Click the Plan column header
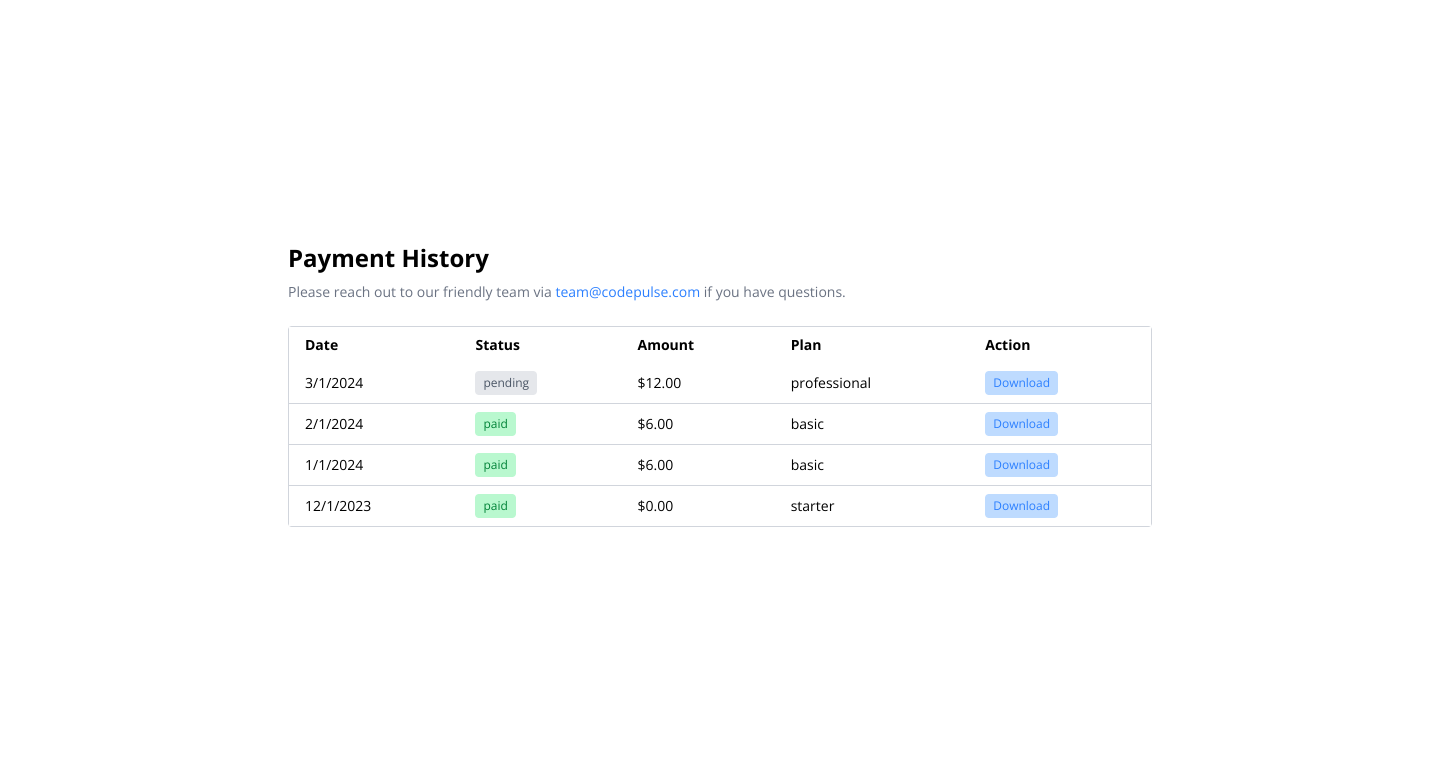This screenshot has width=1440, height=768. tap(805, 345)
